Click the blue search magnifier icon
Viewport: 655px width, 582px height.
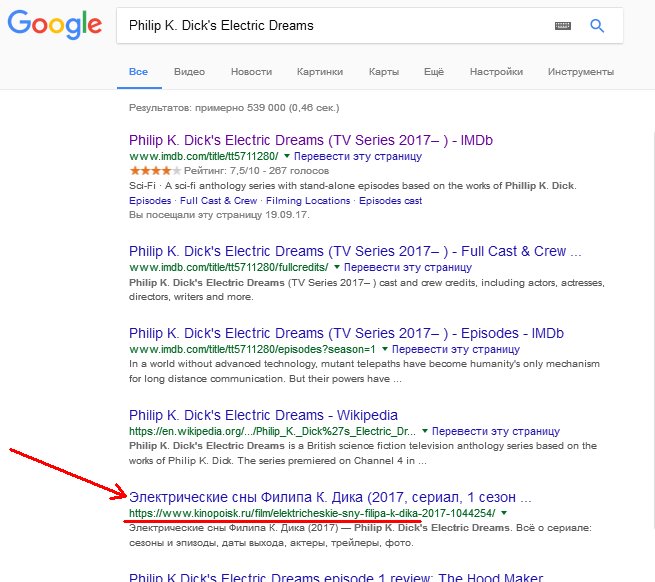pyautogui.click(x=597, y=26)
